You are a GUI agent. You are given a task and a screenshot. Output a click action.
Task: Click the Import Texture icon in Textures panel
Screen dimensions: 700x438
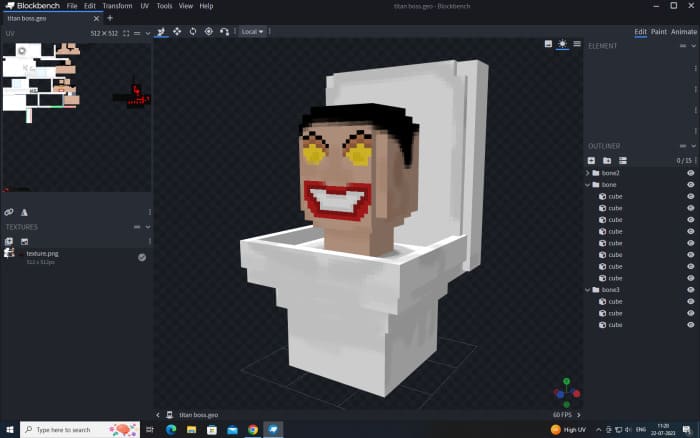8,241
